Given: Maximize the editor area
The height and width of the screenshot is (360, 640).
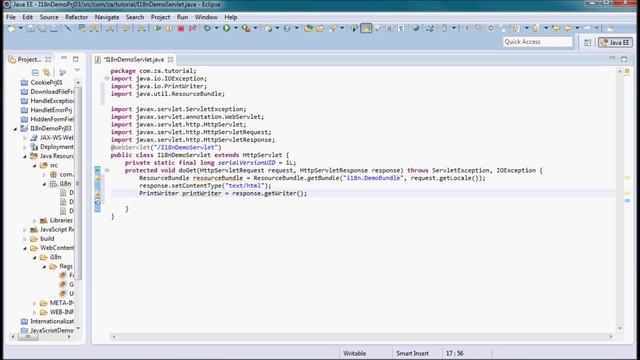Looking at the screenshot, I should pos(624,59).
